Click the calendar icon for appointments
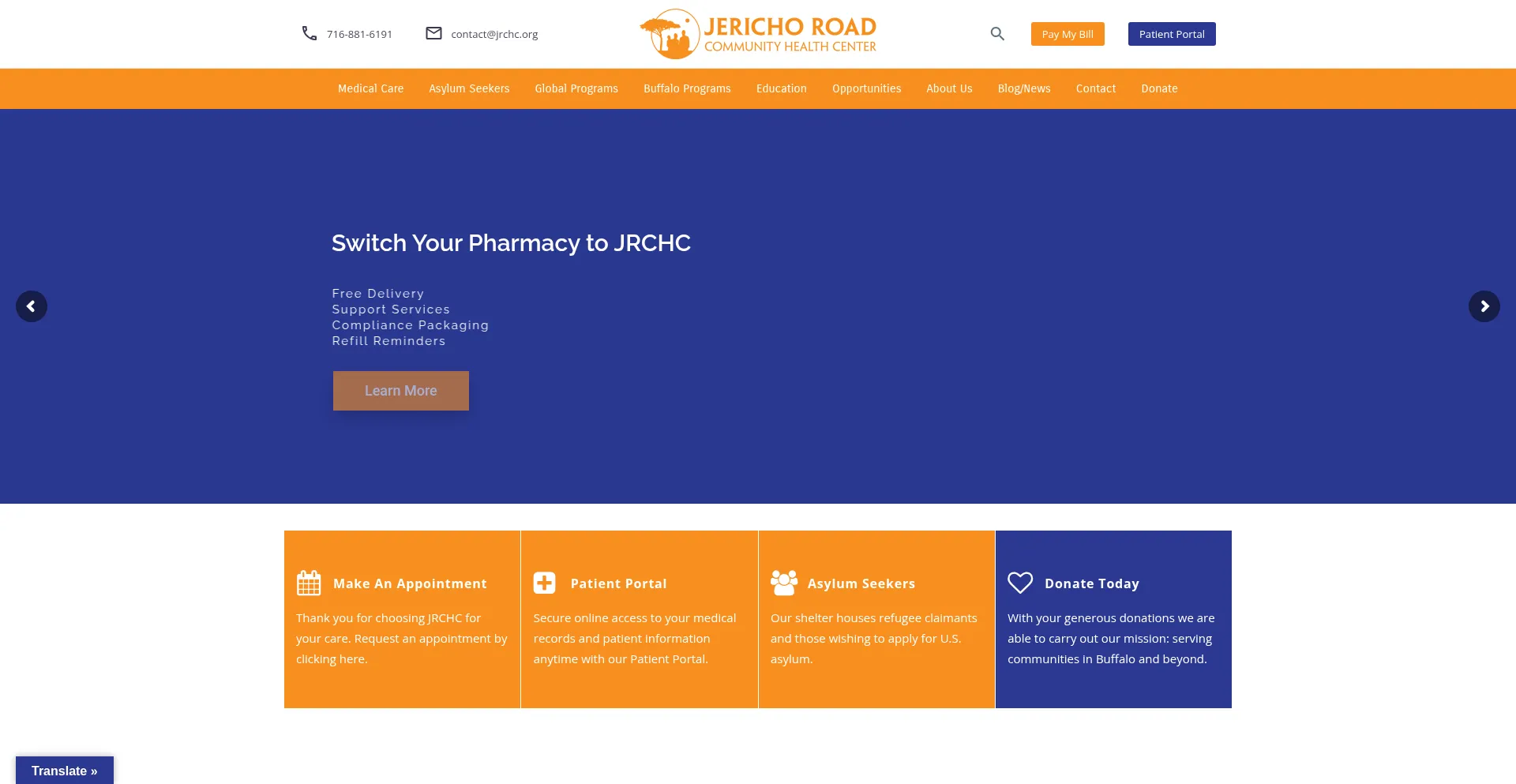Image resolution: width=1516 pixels, height=784 pixels. (309, 583)
